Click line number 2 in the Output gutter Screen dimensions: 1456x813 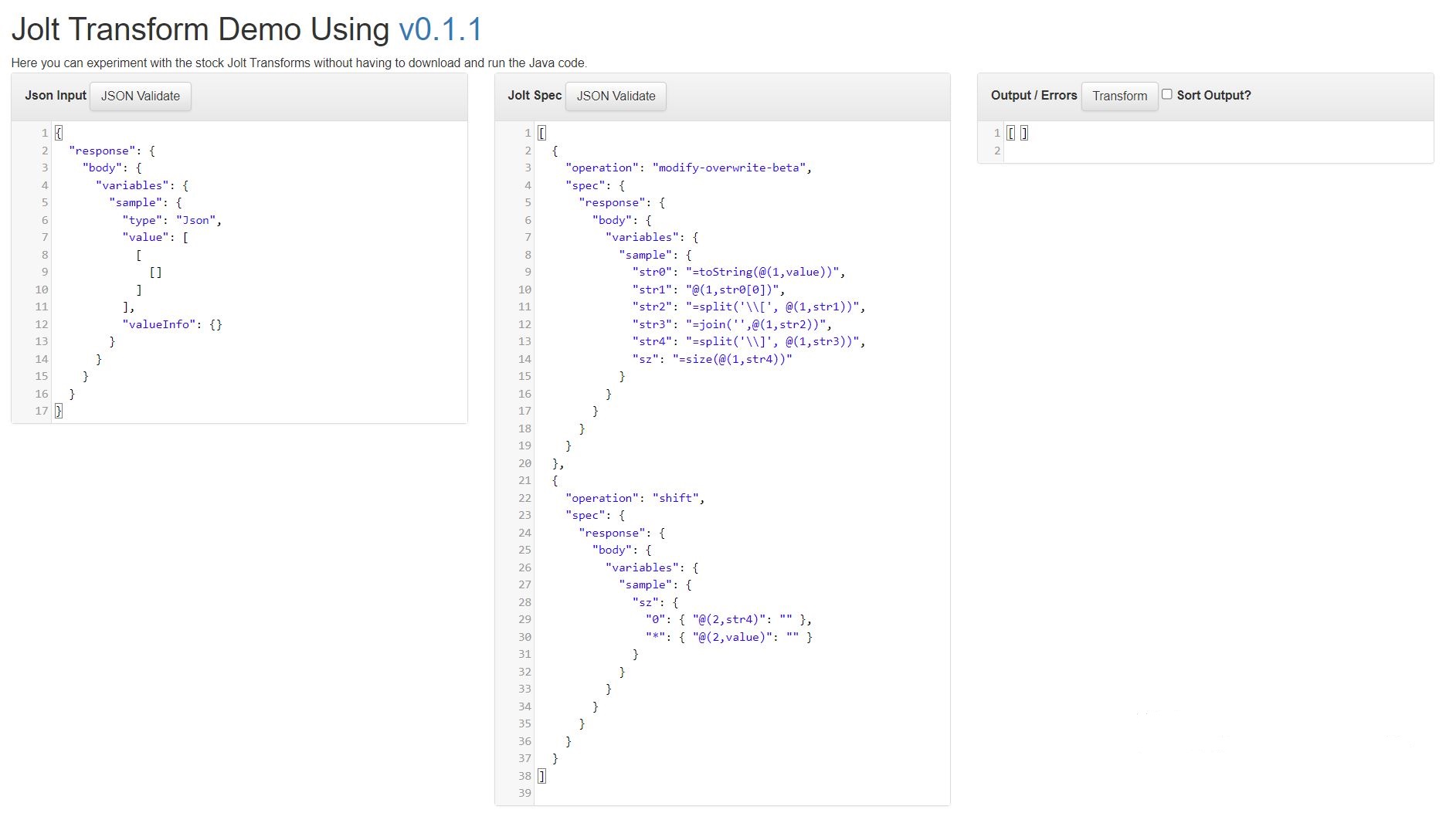coord(997,151)
